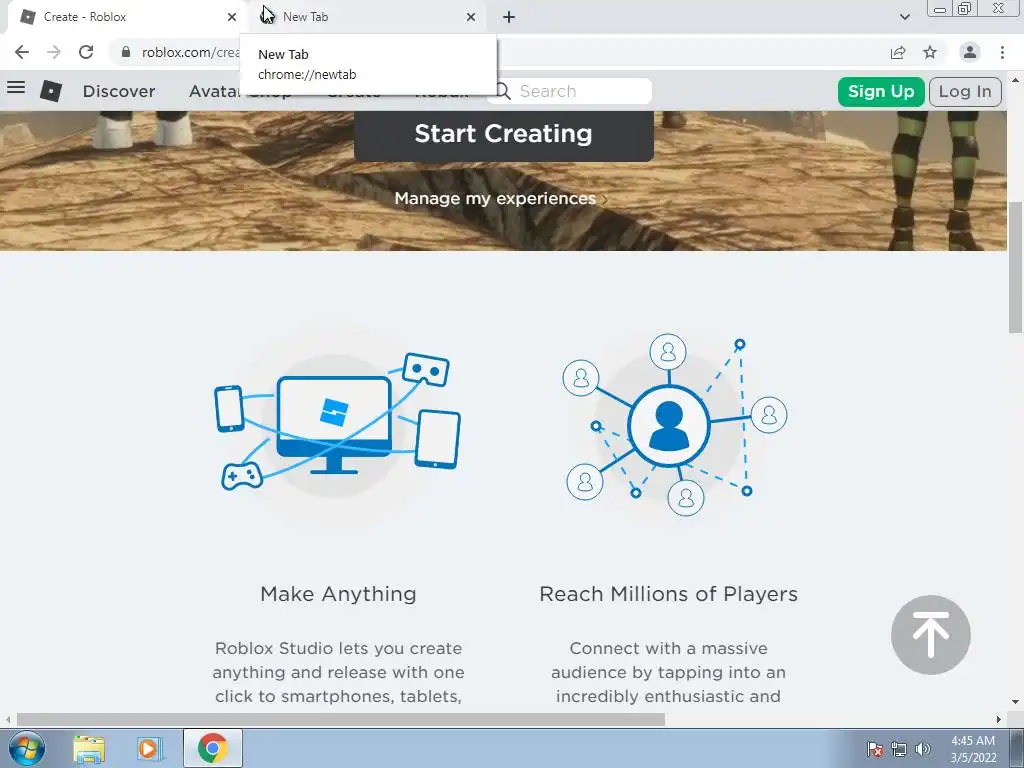Click the Sign Up button
This screenshot has height=768, width=1024.
(x=881, y=91)
